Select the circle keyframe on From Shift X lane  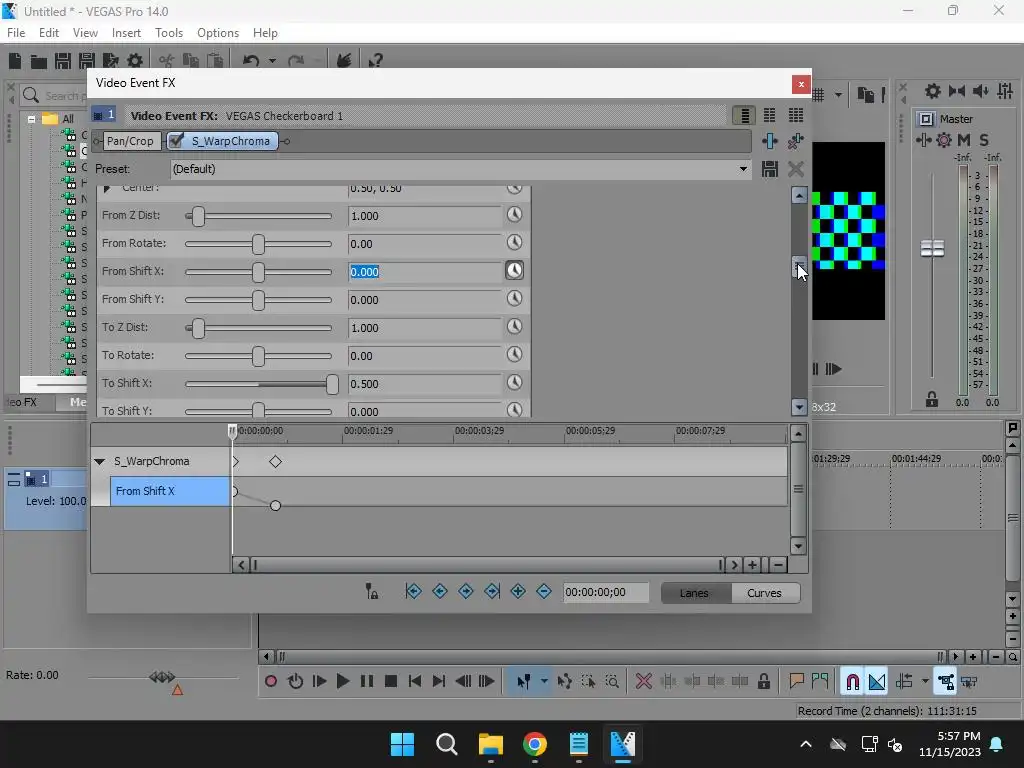(276, 505)
